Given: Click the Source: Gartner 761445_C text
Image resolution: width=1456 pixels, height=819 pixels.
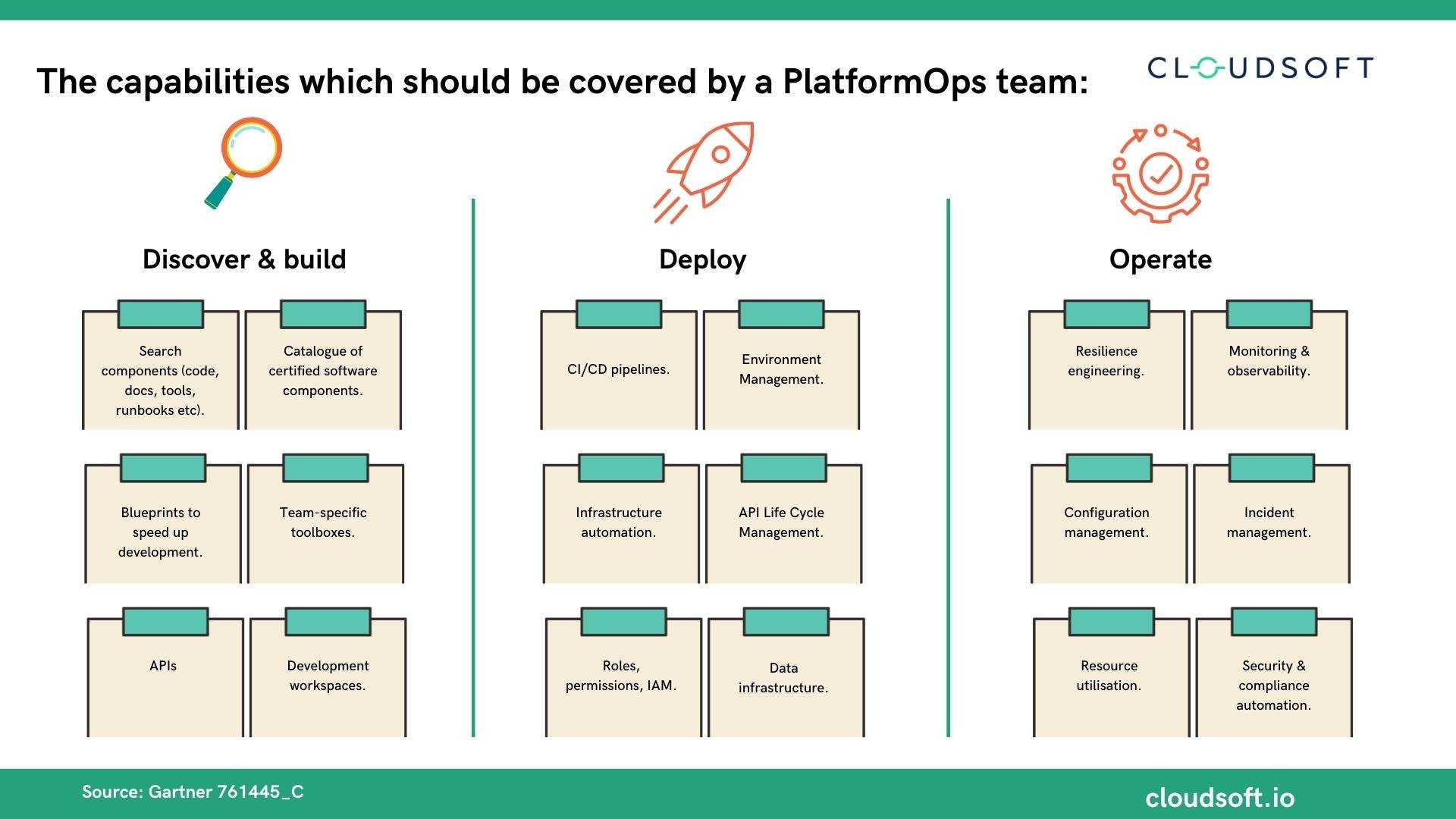Looking at the screenshot, I should [193, 792].
